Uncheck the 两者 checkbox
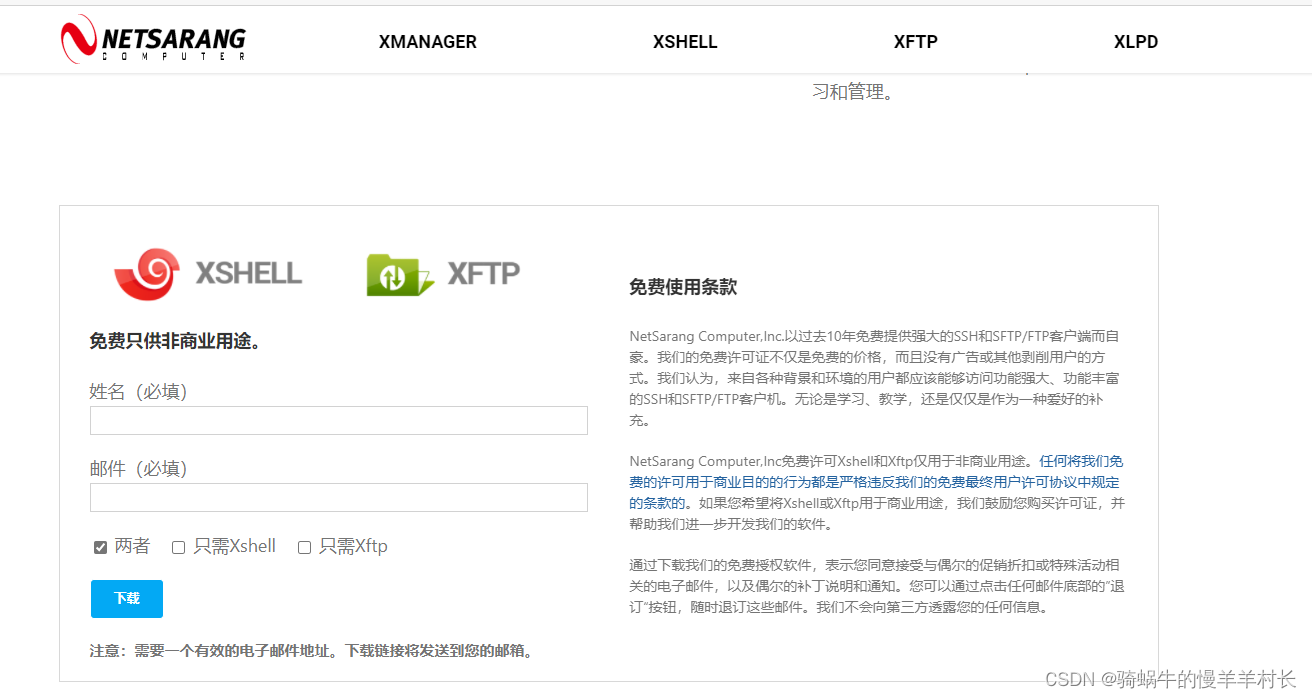Image resolution: width=1312 pixels, height=698 pixels. tap(100, 547)
